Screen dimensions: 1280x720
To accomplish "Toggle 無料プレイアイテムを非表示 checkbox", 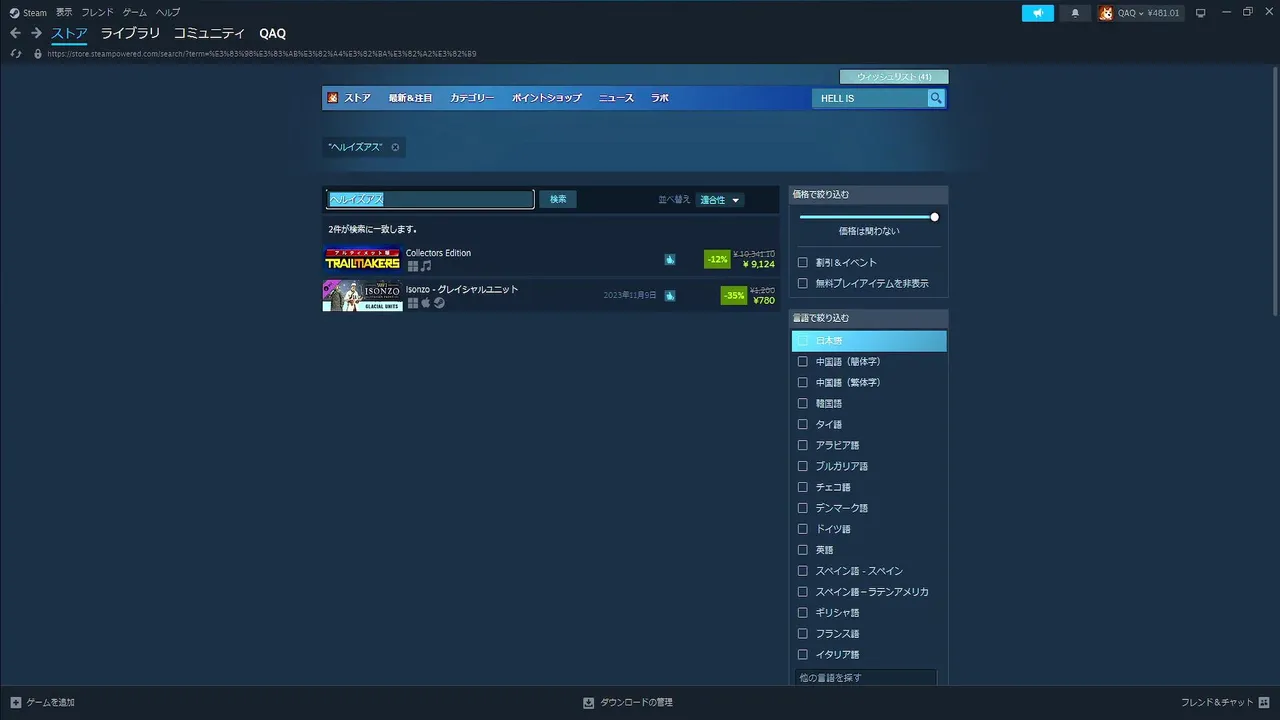I will point(803,283).
